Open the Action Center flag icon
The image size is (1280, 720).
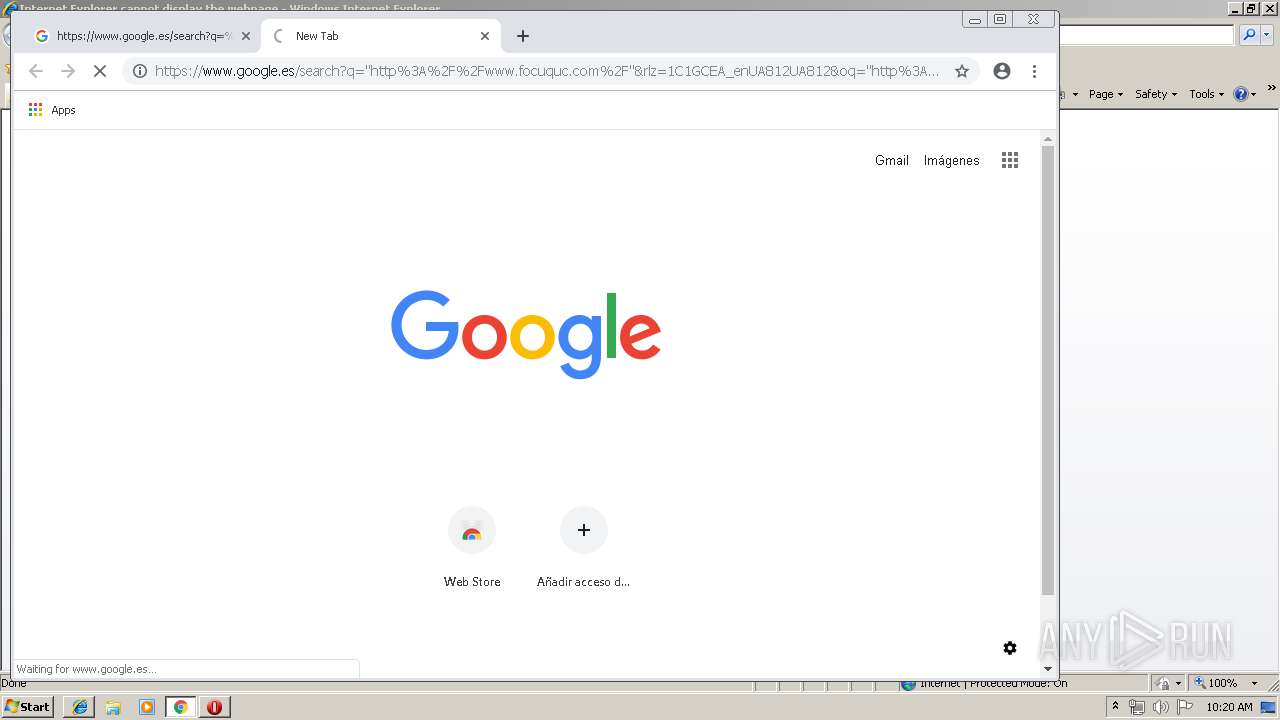(1185, 707)
